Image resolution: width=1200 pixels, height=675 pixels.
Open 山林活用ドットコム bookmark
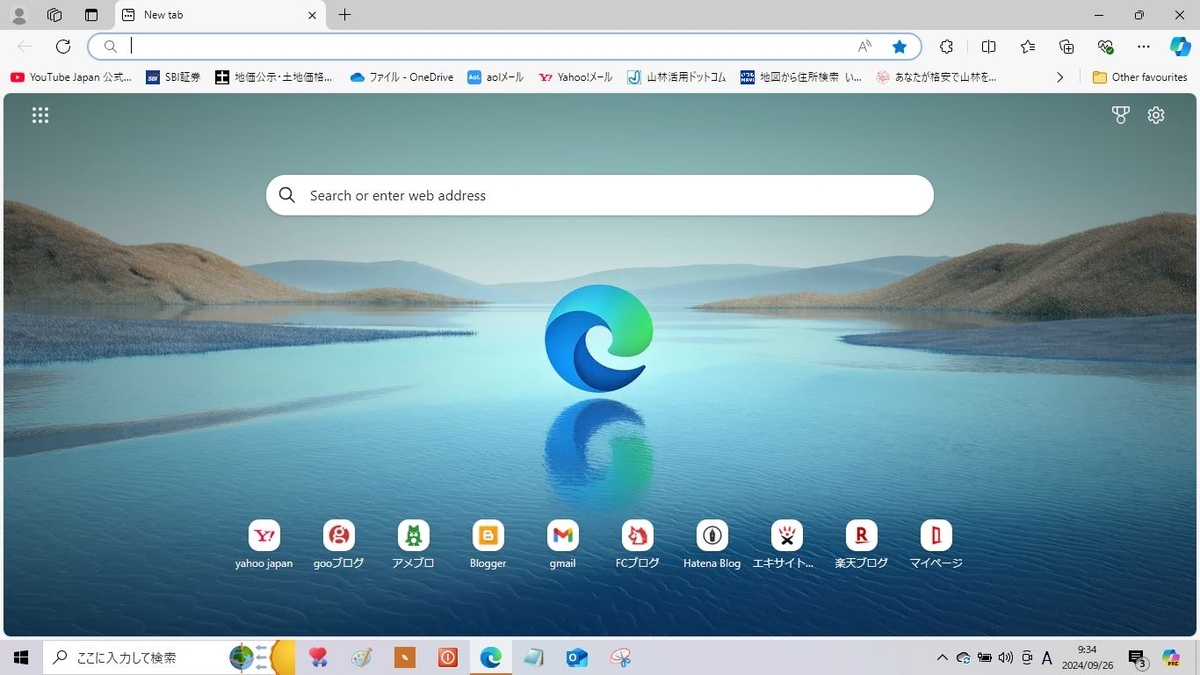[x=677, y=77]
